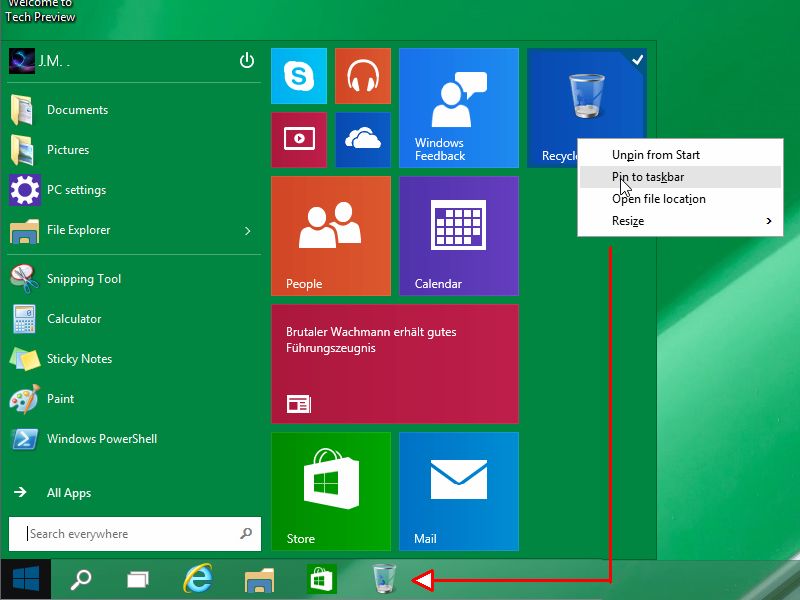
Task: Open Task View on the taskbar
Action: pos(138,579)
